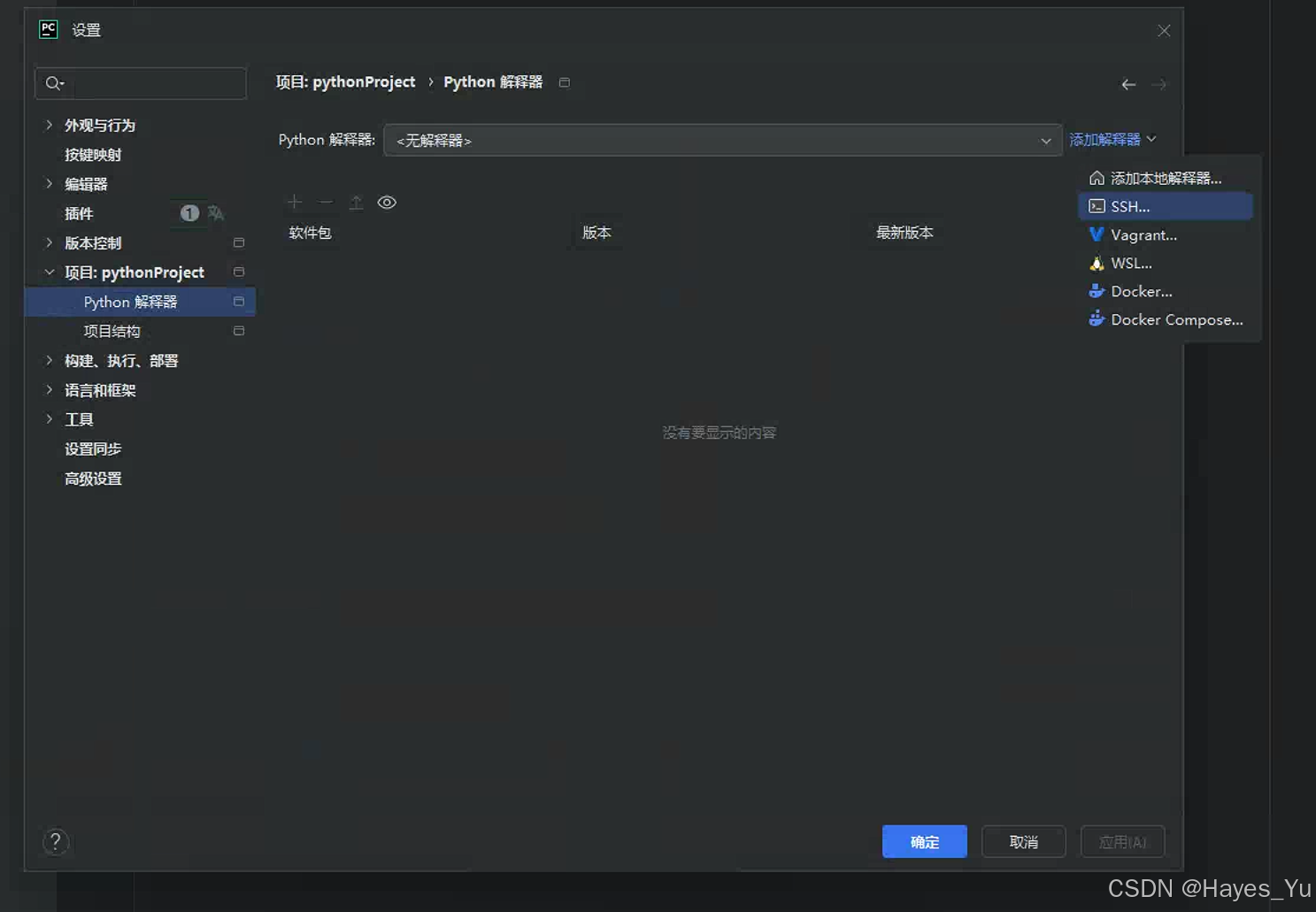Select 高级设置 in settings tree
Image resolution: width=1316 pixels, height=912 pixels.
coord(93,479)
